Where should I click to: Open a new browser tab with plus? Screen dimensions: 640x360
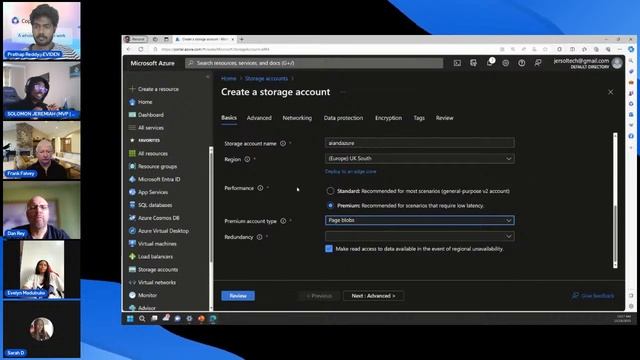(242, 39)
